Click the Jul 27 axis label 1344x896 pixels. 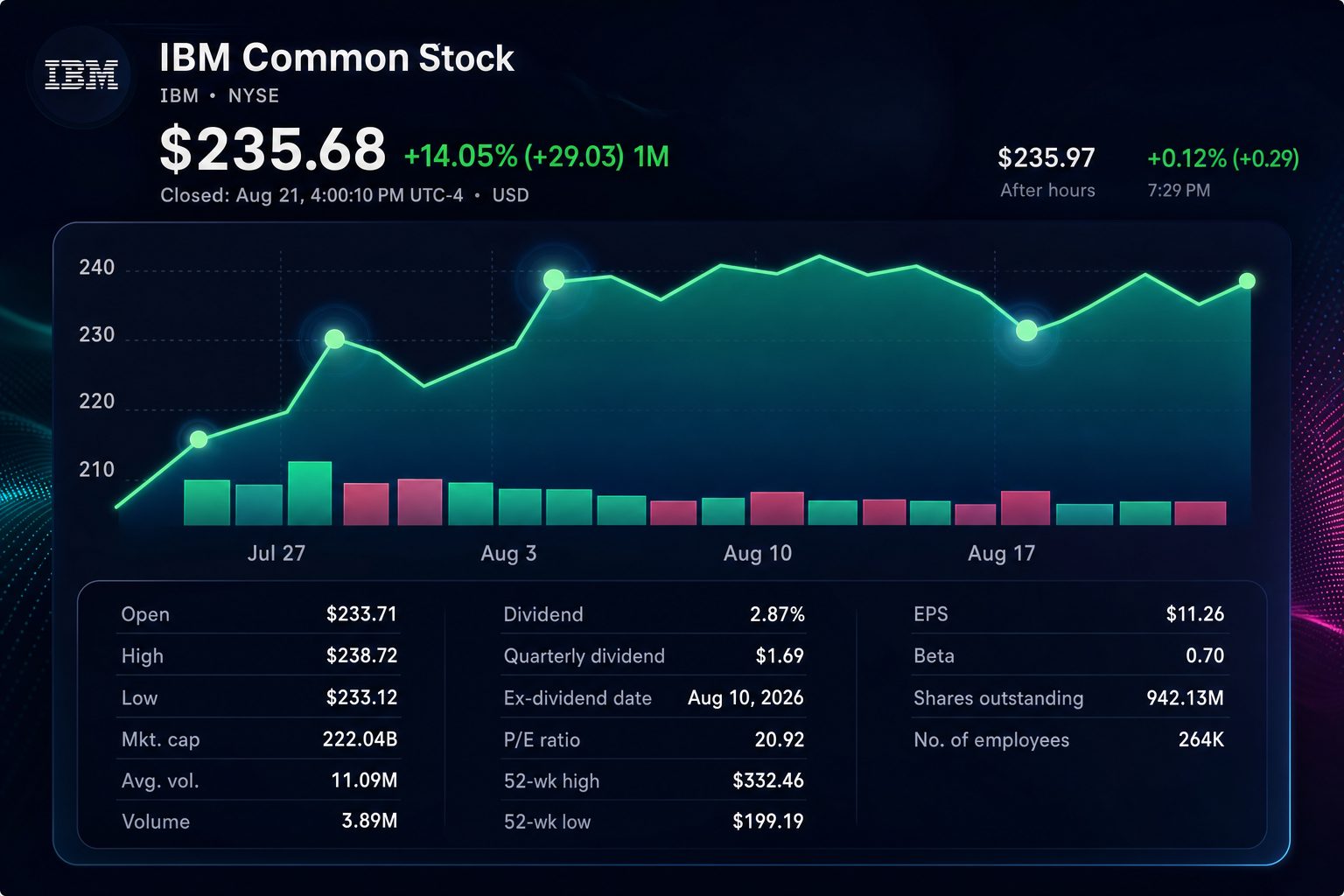point(276,553)
